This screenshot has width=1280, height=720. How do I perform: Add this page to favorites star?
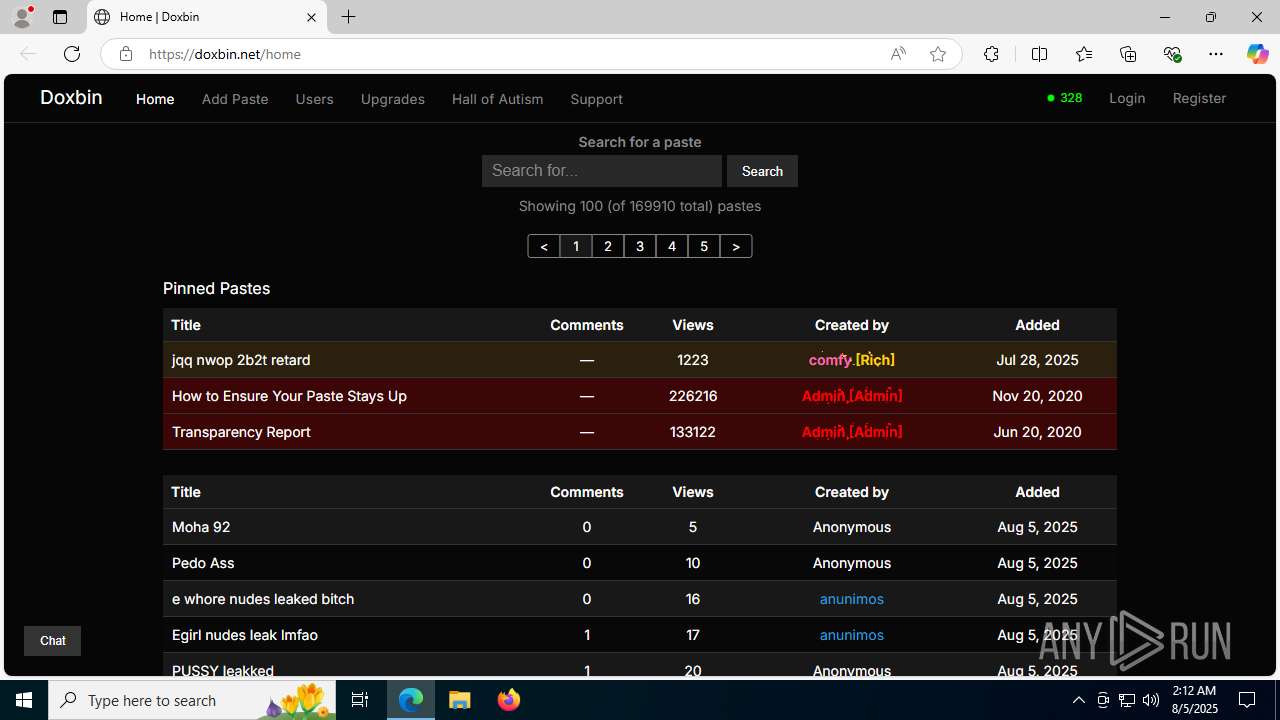tap(938, 54)
